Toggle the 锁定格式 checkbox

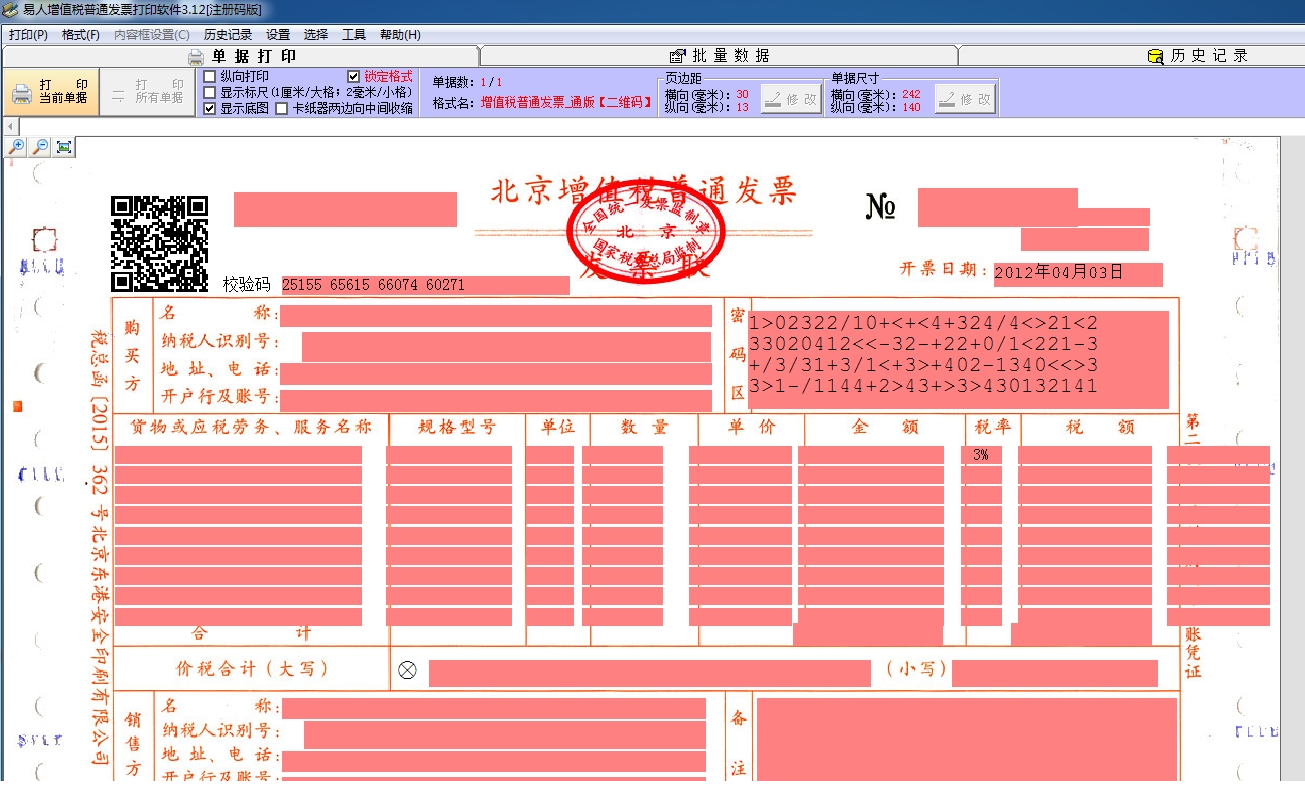click(x=354, y=76)
